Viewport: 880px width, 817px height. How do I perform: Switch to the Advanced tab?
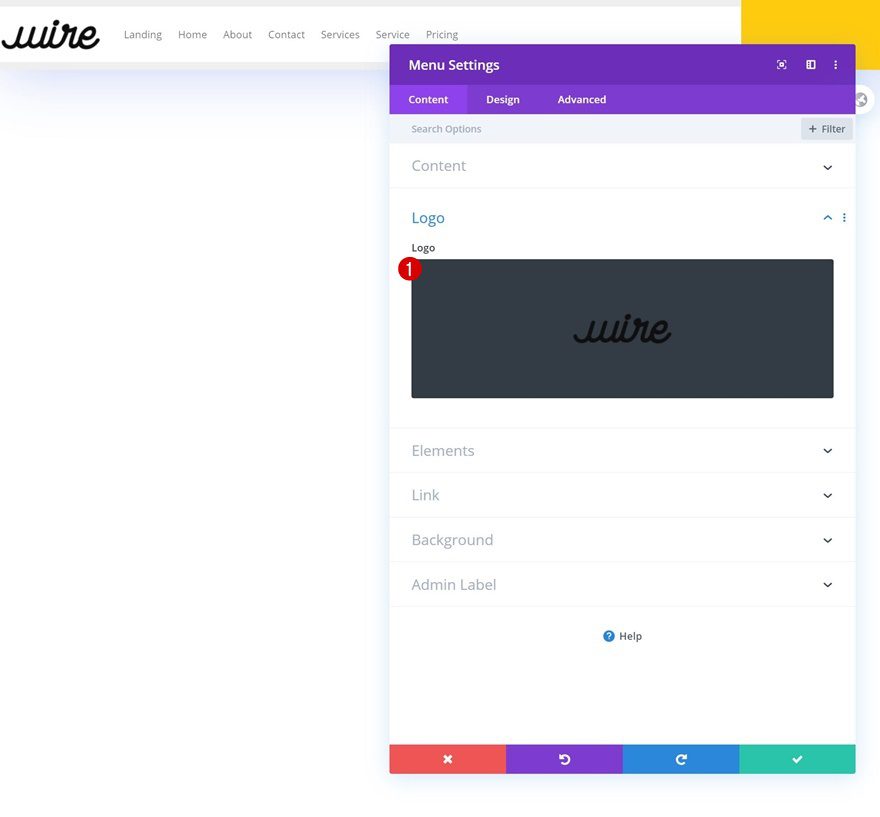coord(581,99)
